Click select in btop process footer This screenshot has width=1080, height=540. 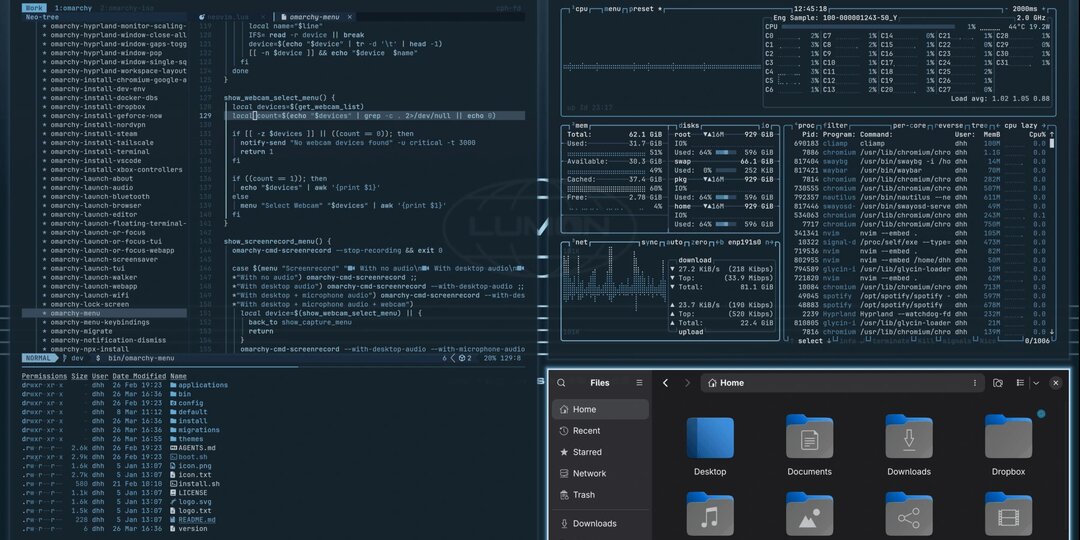pos(810,341)
